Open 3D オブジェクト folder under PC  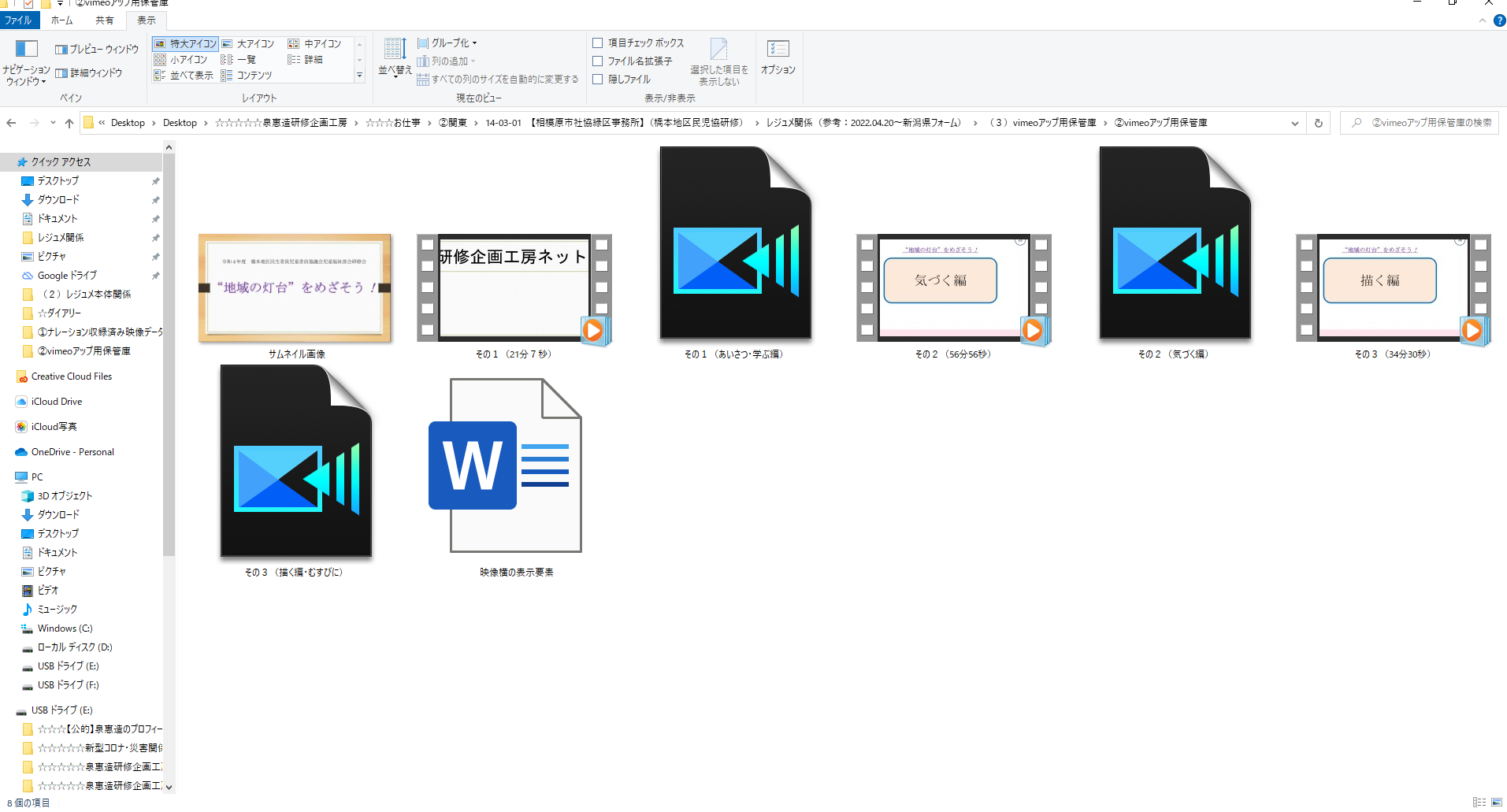coord(65,496)
